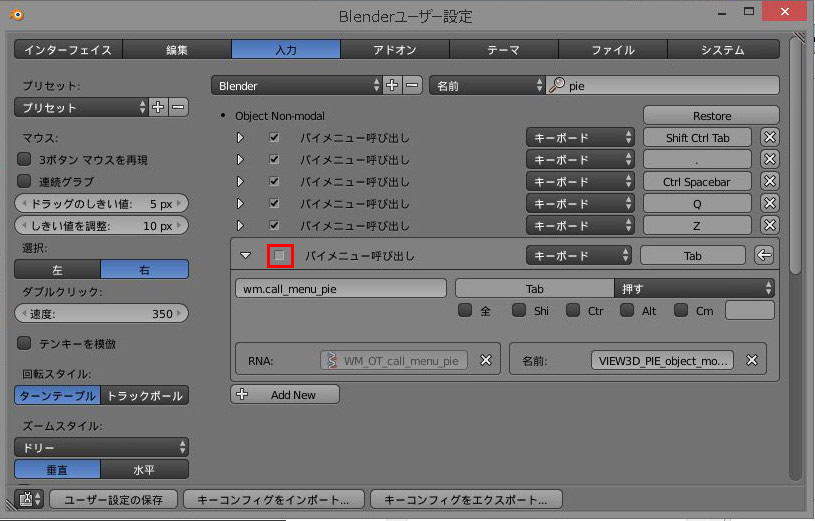The height and width of the screenshot is (521, 815).
Task: Expand the Ctrl Spacebar keymap entry
Action: (x=240, y=181)
